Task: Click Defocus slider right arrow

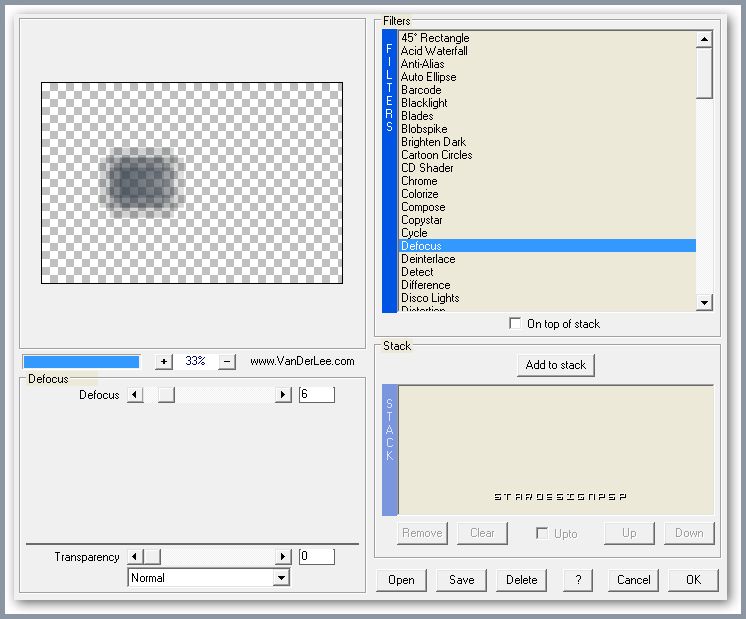Action: [x=283, y=395]
